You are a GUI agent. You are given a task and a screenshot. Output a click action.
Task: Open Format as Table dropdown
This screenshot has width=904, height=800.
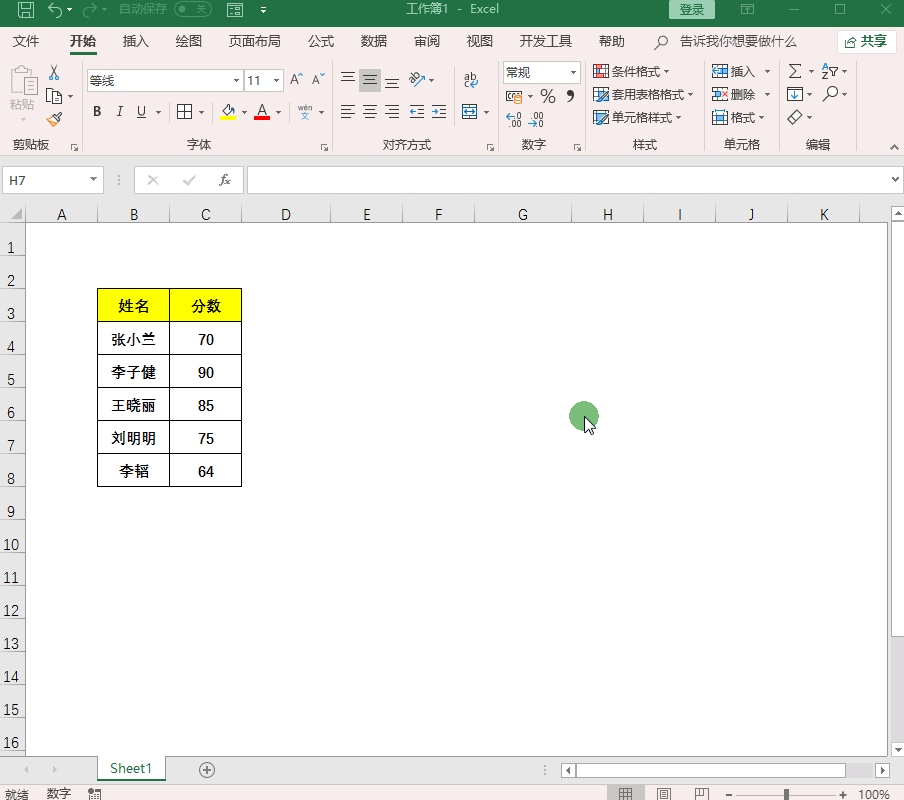click(643, 95)
